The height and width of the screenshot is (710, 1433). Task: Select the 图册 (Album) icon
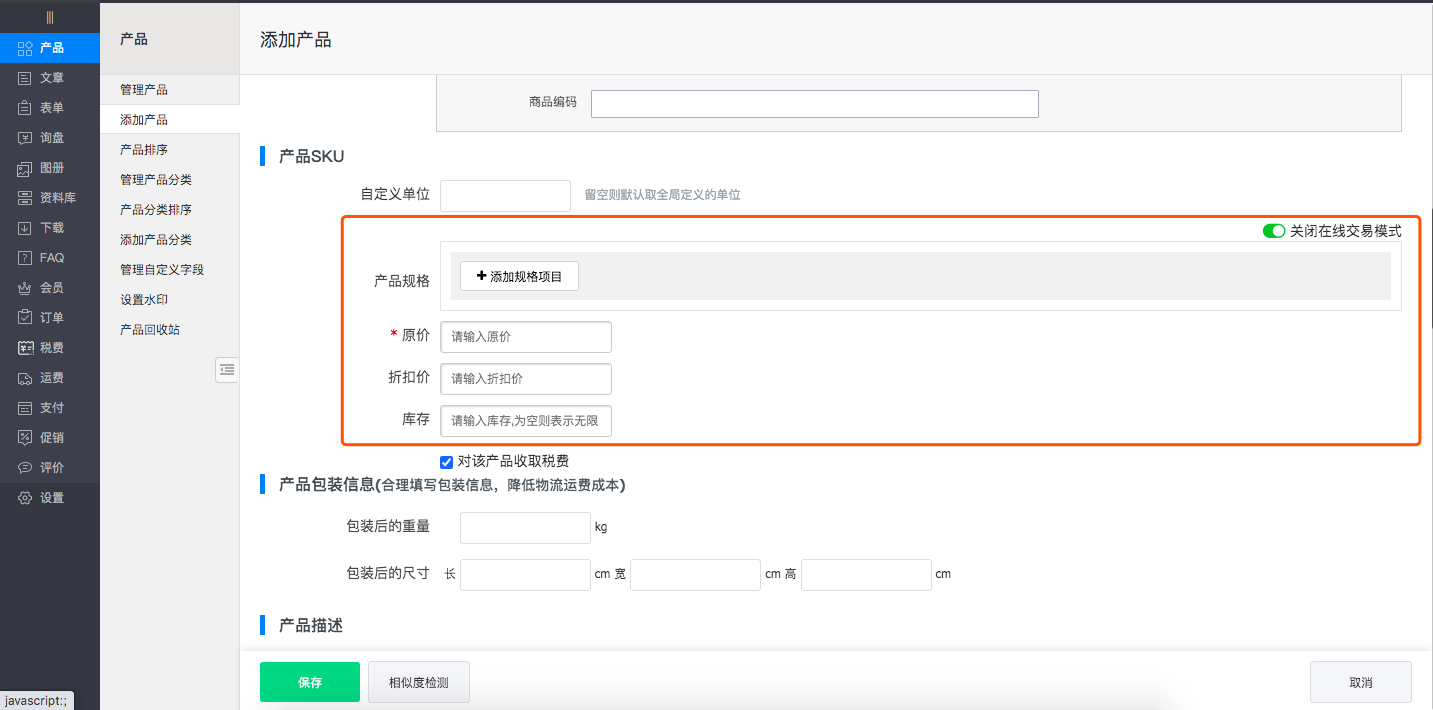[x=25, y=168]
